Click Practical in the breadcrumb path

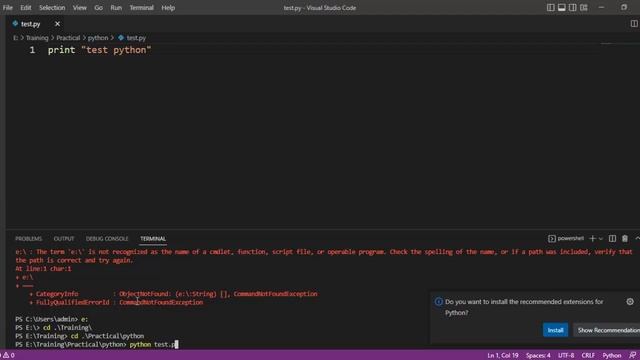coord(68,38)
